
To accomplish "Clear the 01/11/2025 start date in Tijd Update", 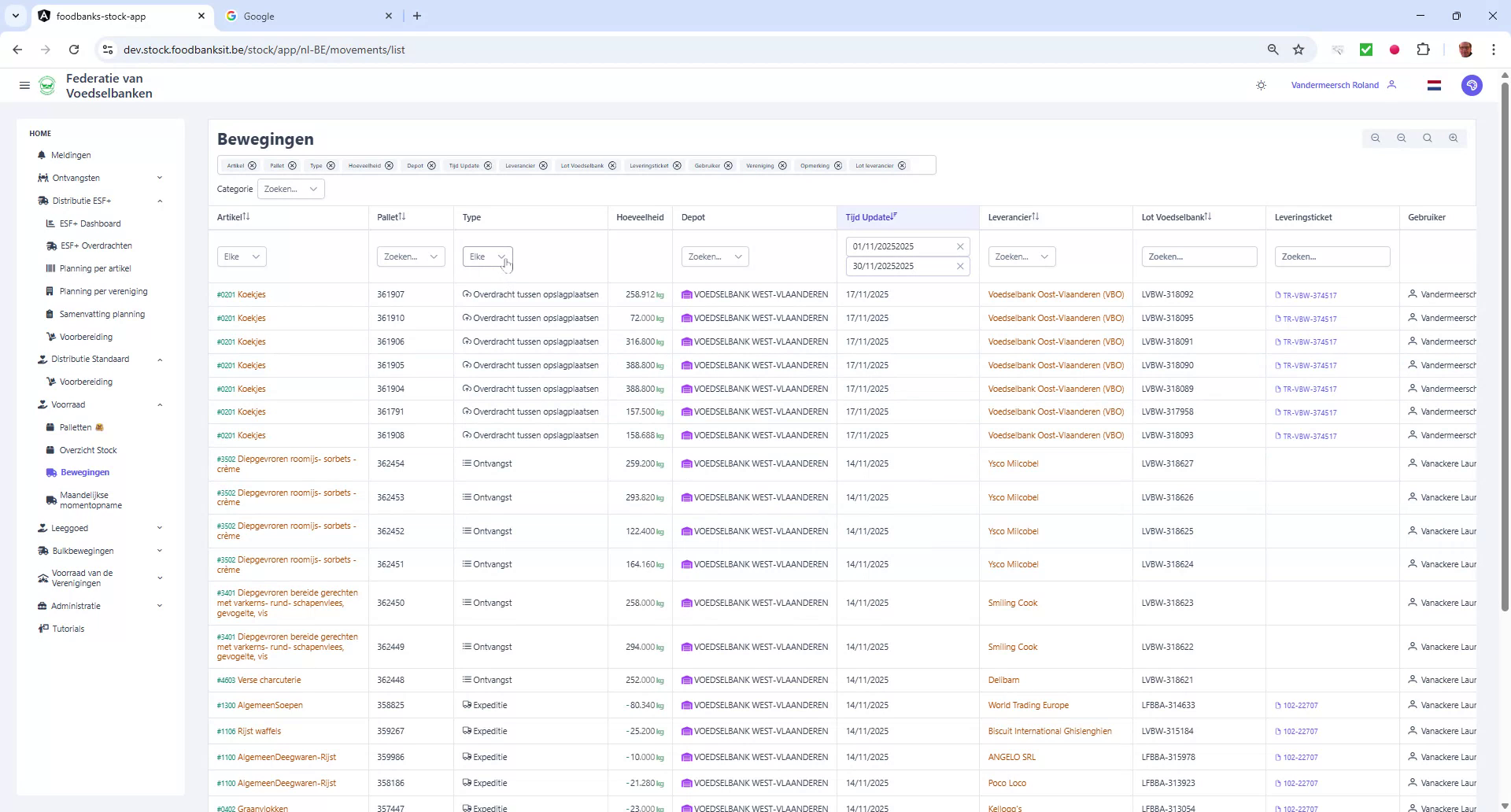I will (961, 245).
